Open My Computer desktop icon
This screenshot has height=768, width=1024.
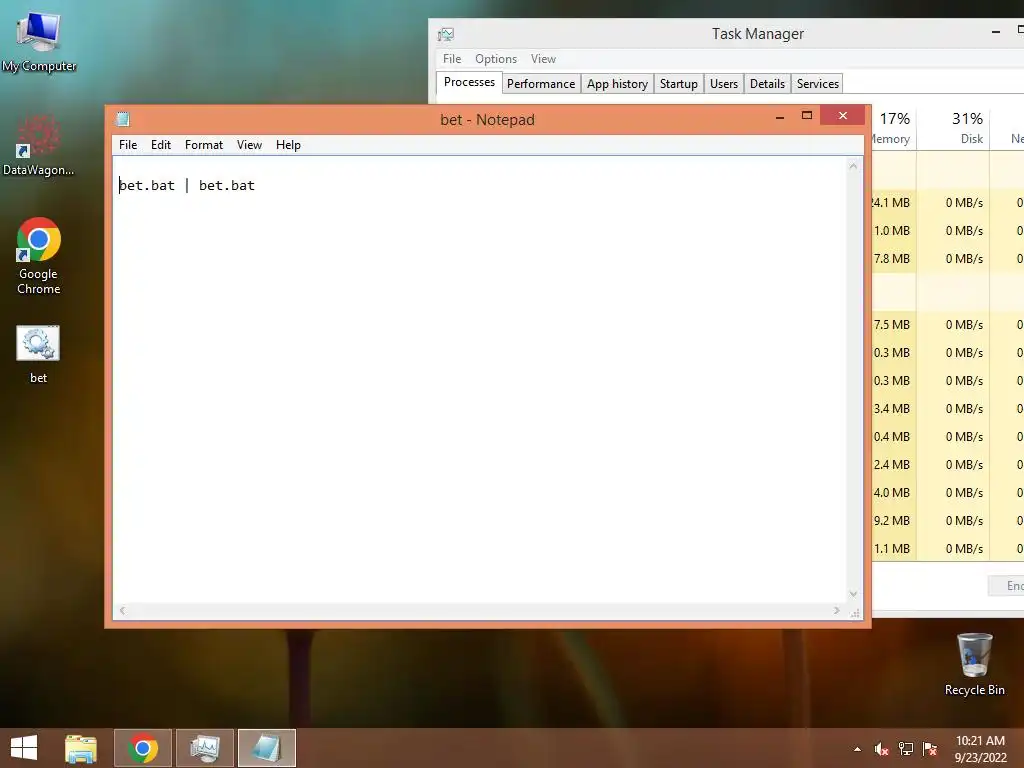point(39,40)
